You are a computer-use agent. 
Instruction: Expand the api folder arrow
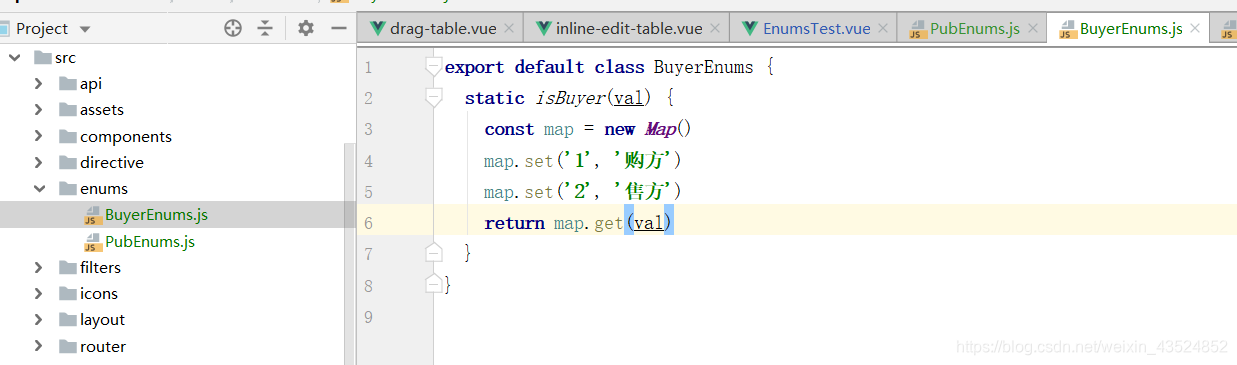[x=38, y=84]
